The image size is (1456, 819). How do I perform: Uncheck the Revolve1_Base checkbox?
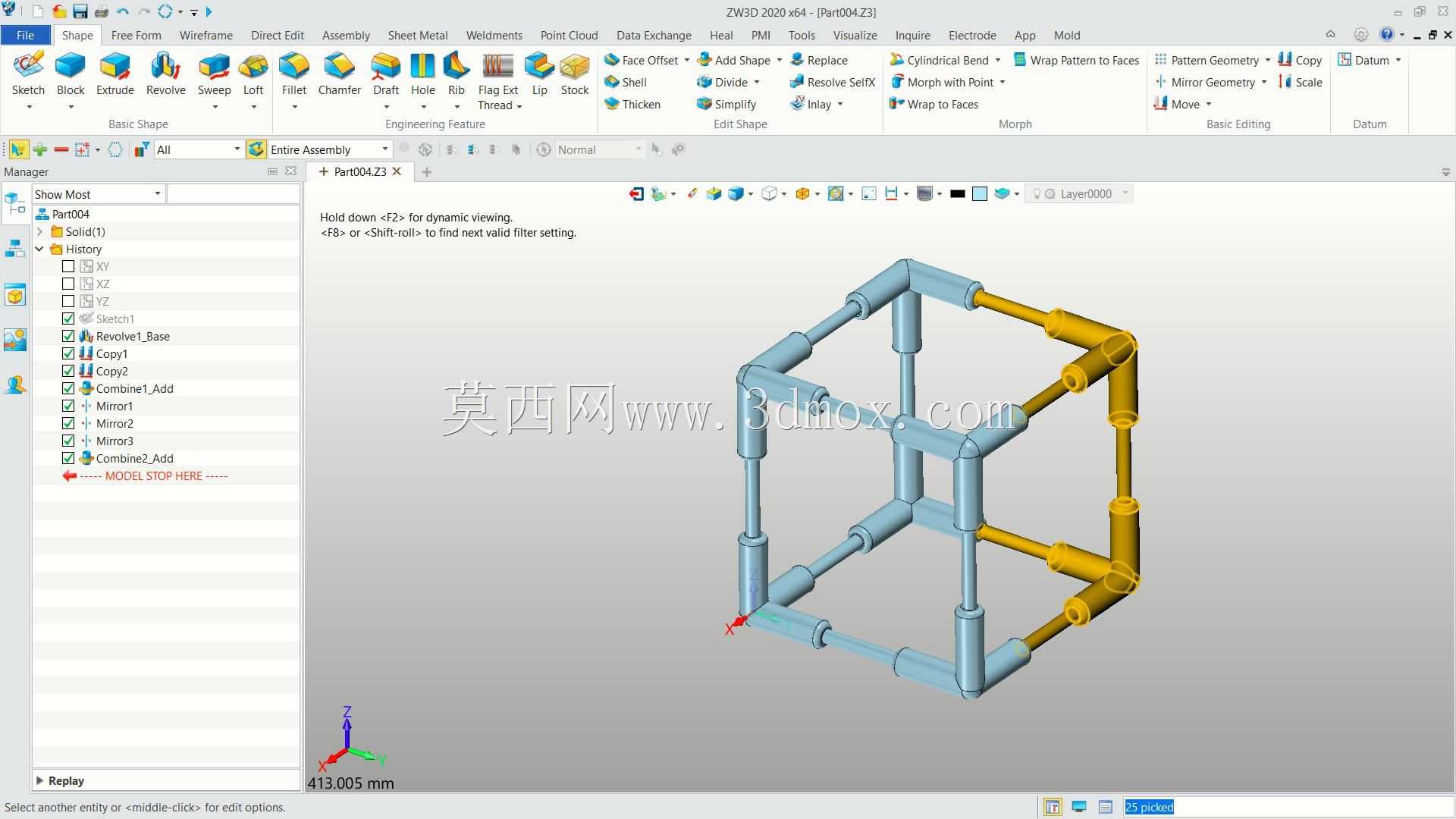click(x=68, y=336)
